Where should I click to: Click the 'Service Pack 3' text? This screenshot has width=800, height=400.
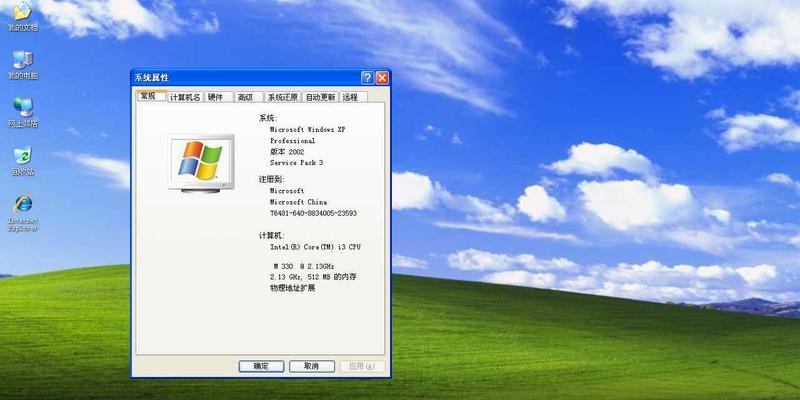[x=296, y=163]
